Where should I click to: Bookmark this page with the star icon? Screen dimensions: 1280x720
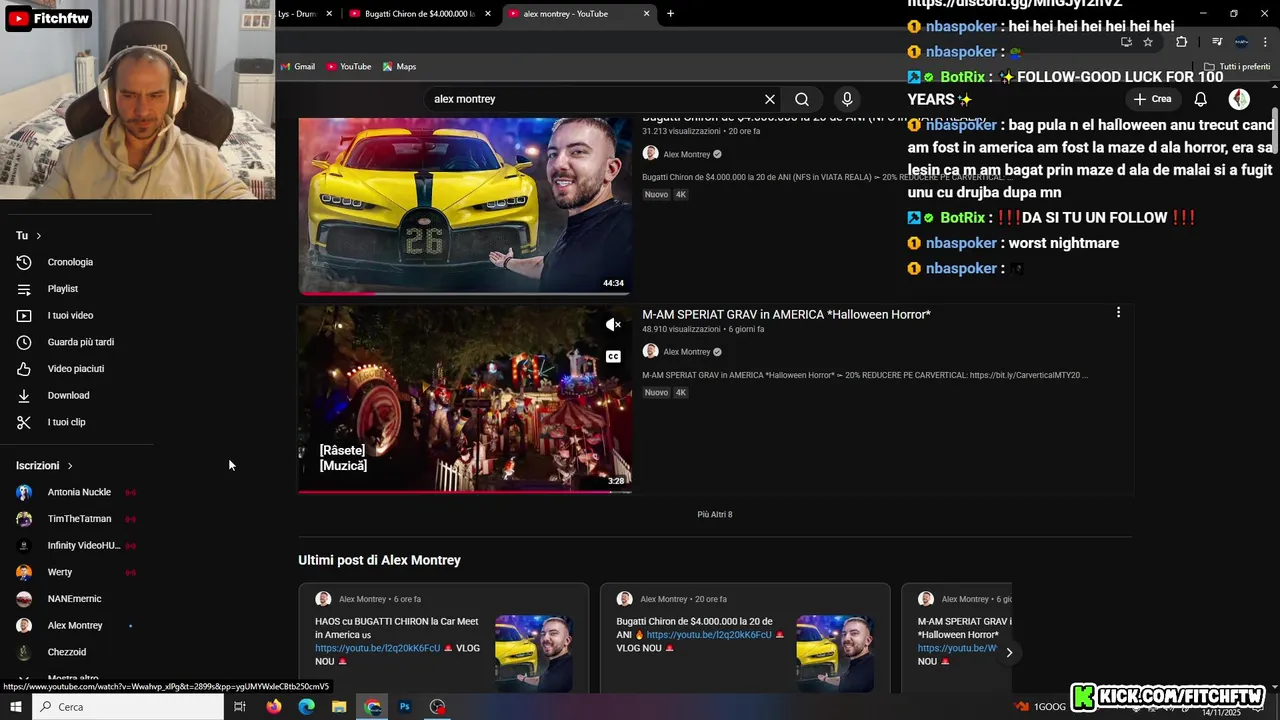[1148, 42]
